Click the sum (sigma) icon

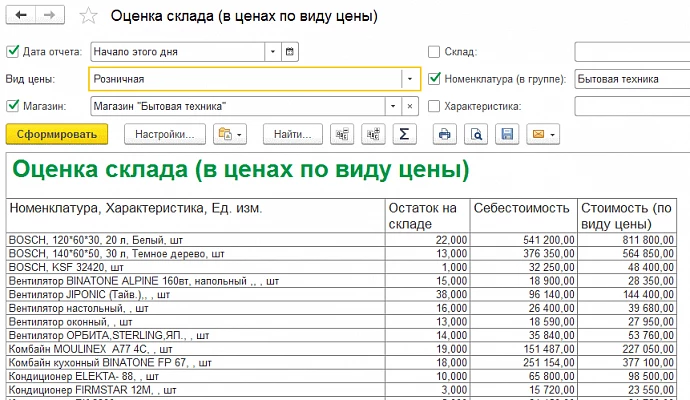[404, 134]
